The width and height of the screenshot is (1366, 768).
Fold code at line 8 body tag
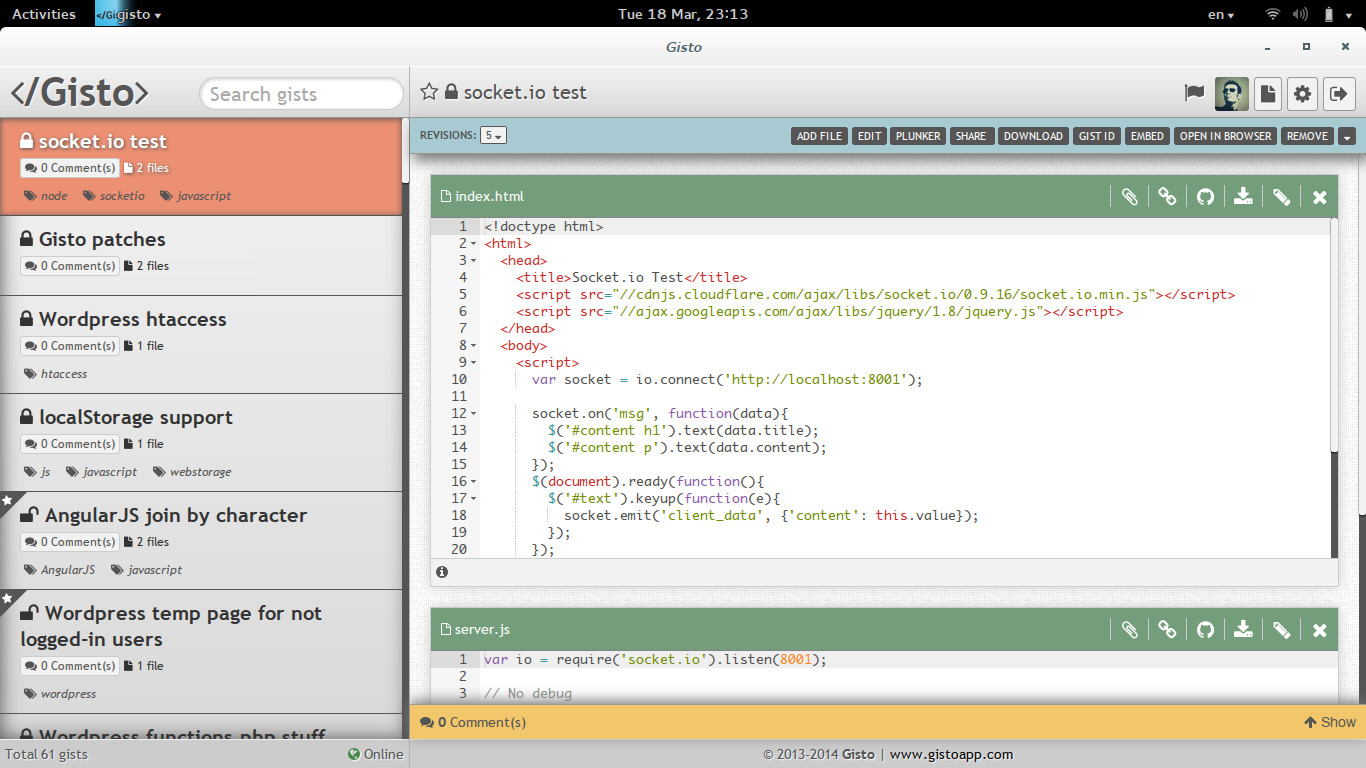(x=473, y=346)
